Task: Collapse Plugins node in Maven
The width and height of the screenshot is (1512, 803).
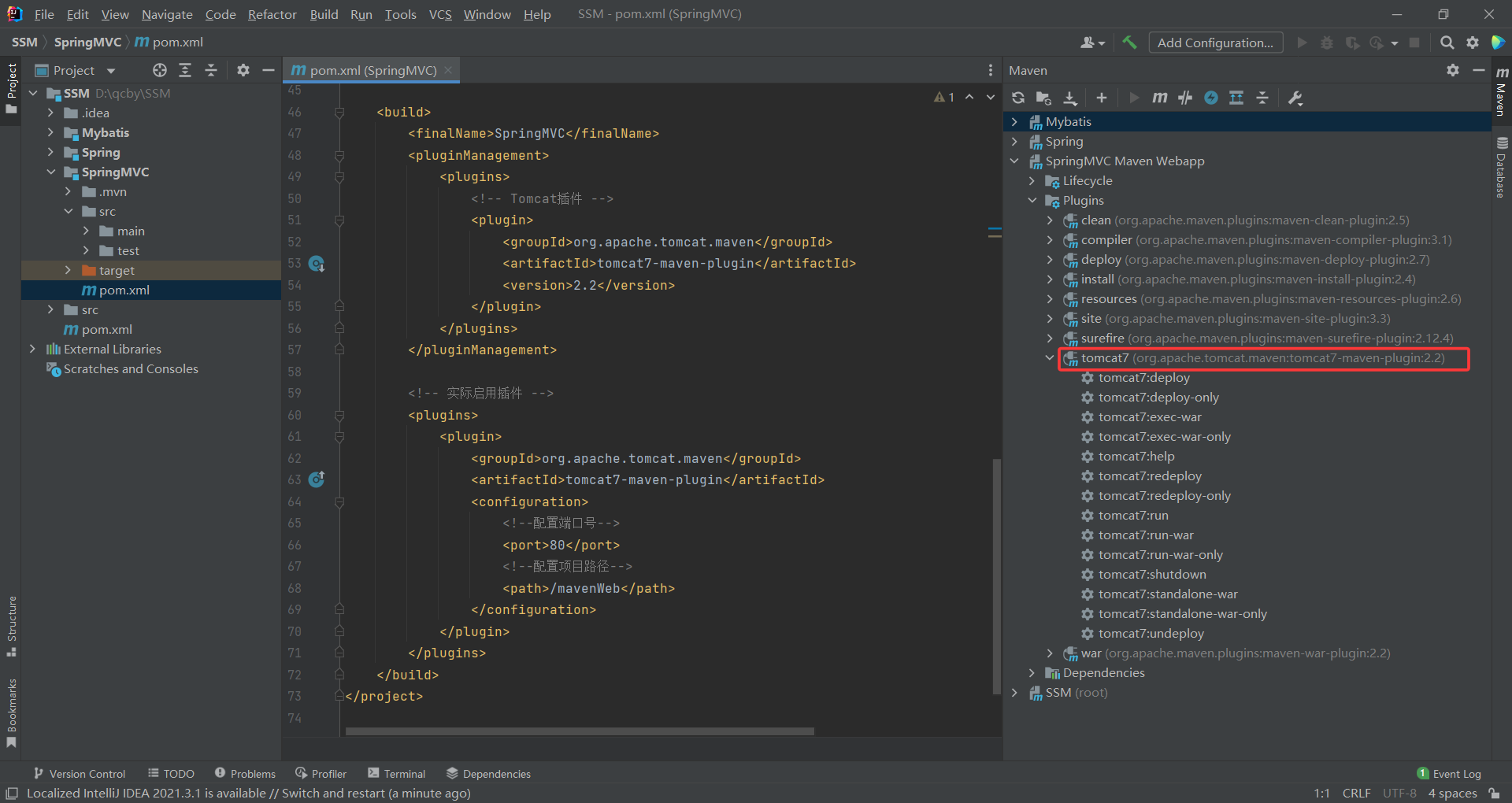Action: 1032,201
